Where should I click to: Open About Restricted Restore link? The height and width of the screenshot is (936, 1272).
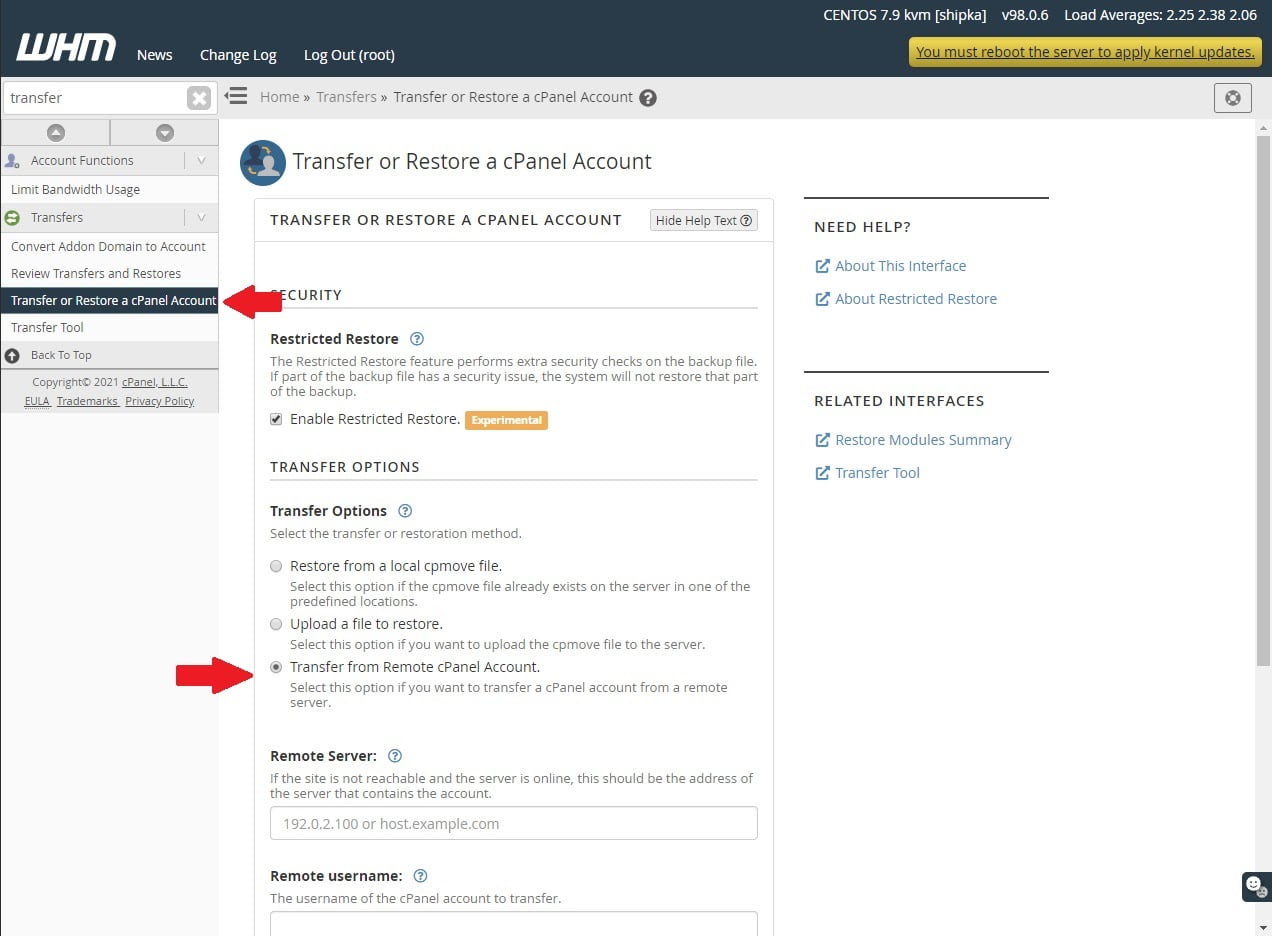[x=916, y=299]
